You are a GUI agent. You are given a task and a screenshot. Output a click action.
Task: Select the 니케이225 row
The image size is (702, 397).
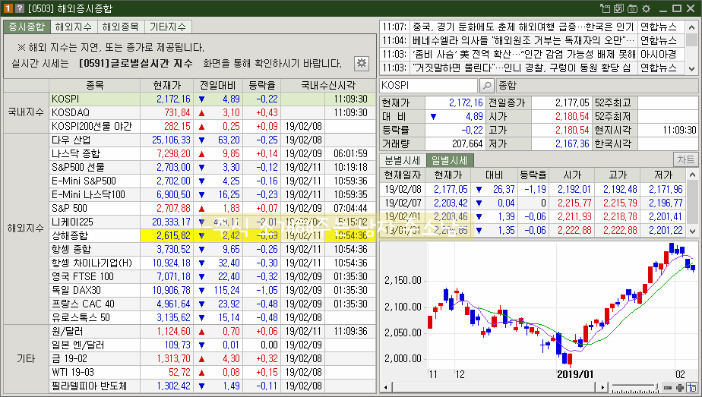212,222
